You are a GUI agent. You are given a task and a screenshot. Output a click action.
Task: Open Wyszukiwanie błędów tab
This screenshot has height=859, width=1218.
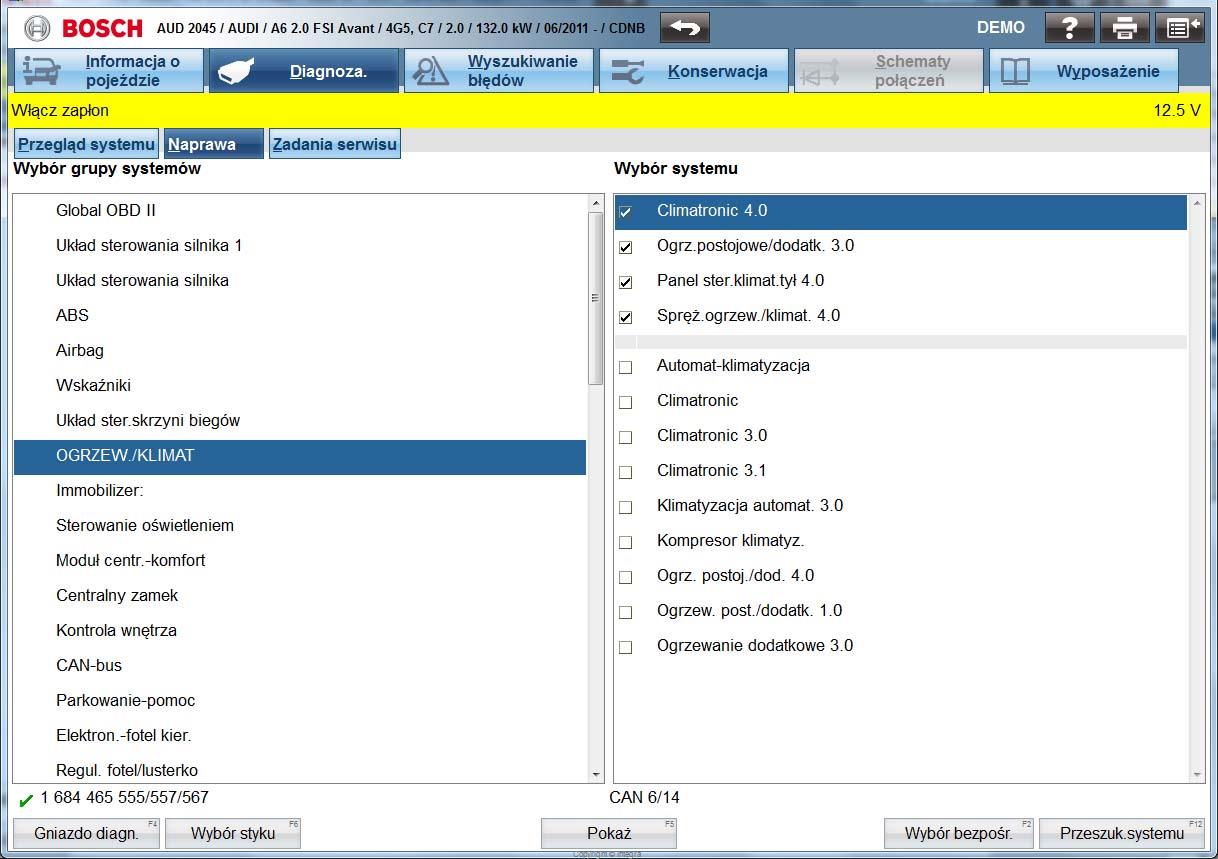coord(499,71)
